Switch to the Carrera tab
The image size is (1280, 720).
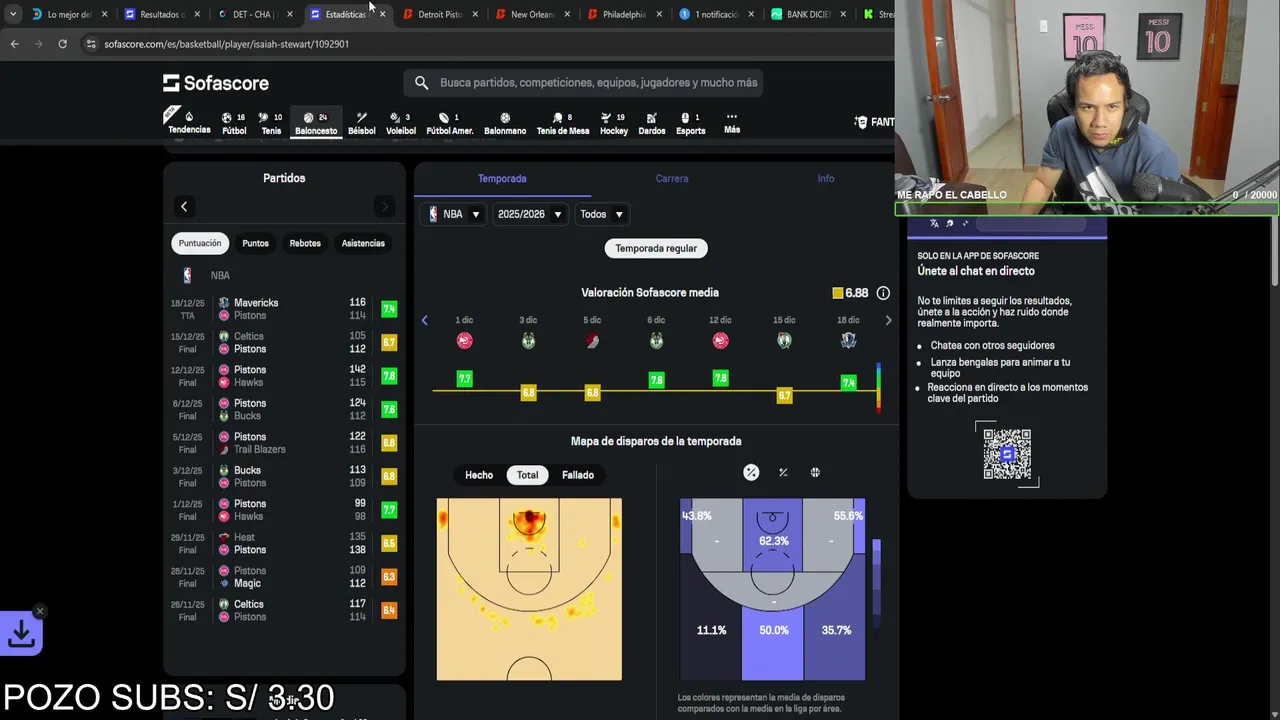672,178
